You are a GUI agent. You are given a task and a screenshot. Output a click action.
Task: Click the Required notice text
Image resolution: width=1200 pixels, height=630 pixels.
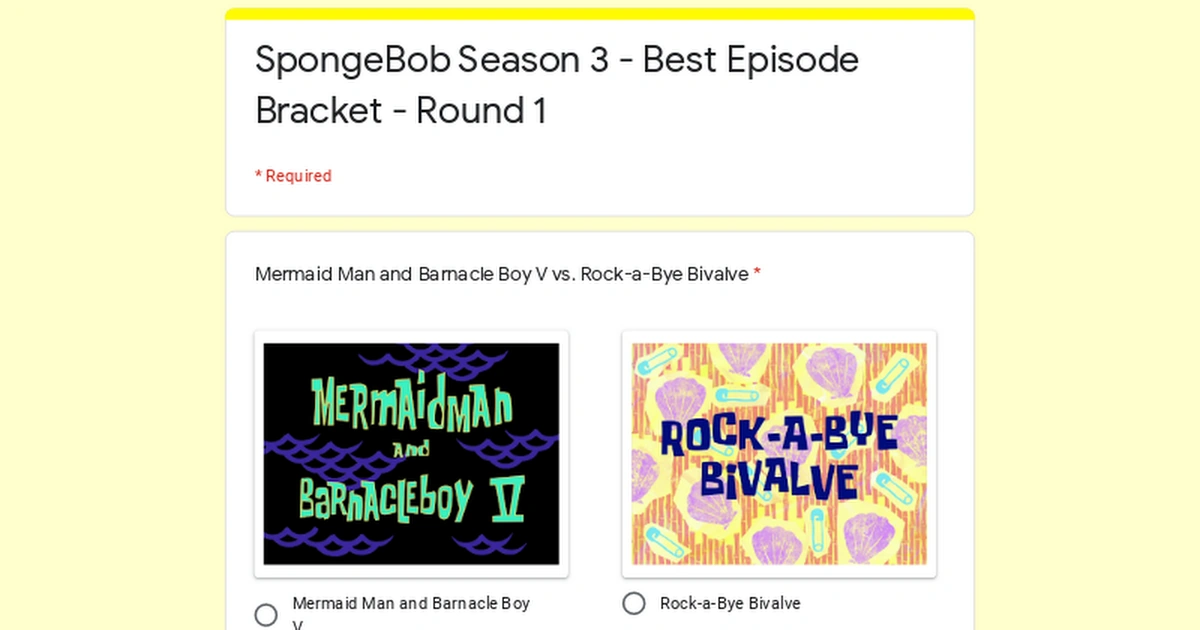click(293, 175)
